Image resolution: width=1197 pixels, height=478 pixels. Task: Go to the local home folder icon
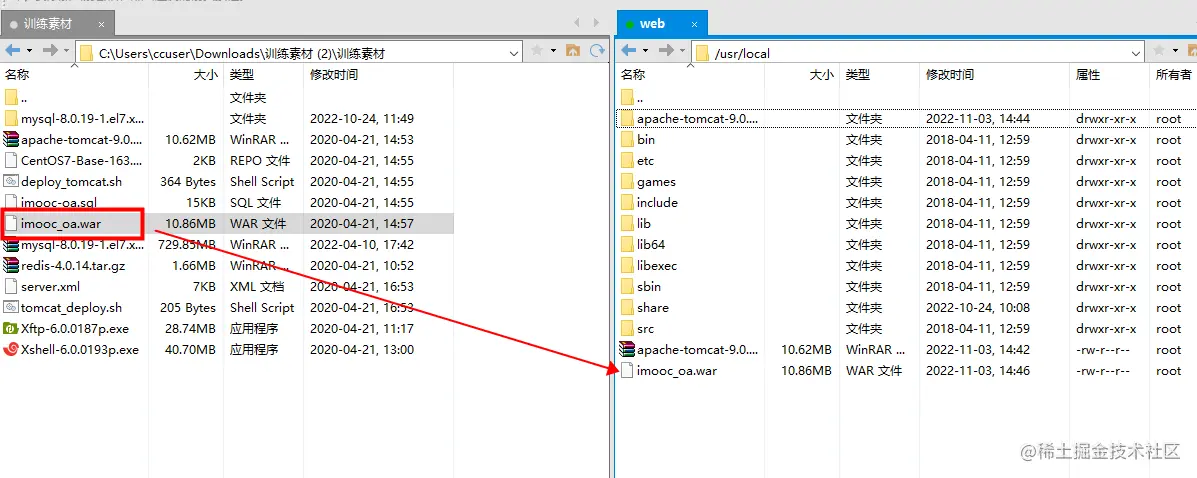(573, 50)
